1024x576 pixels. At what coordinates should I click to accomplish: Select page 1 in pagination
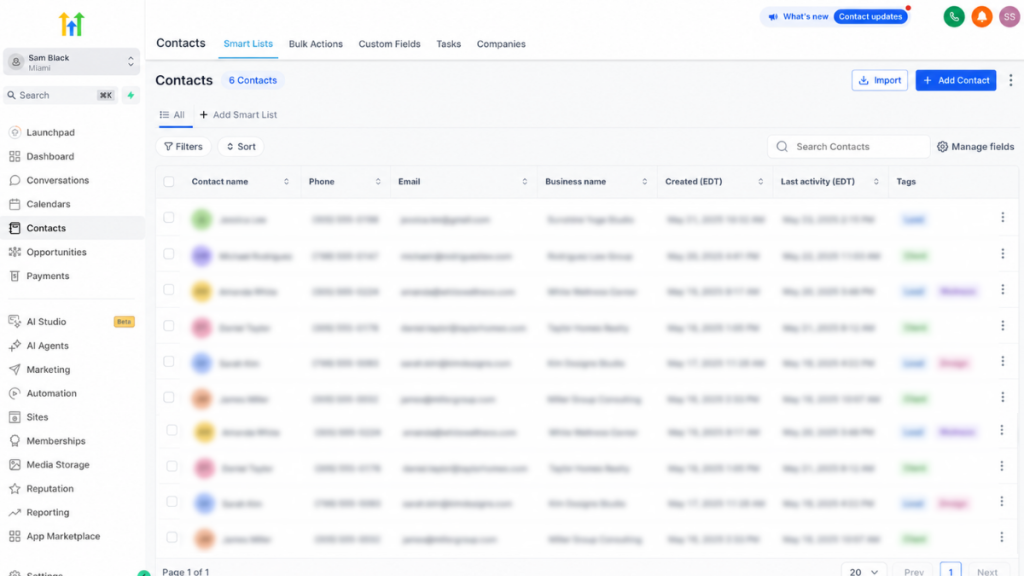click(951, 571)
